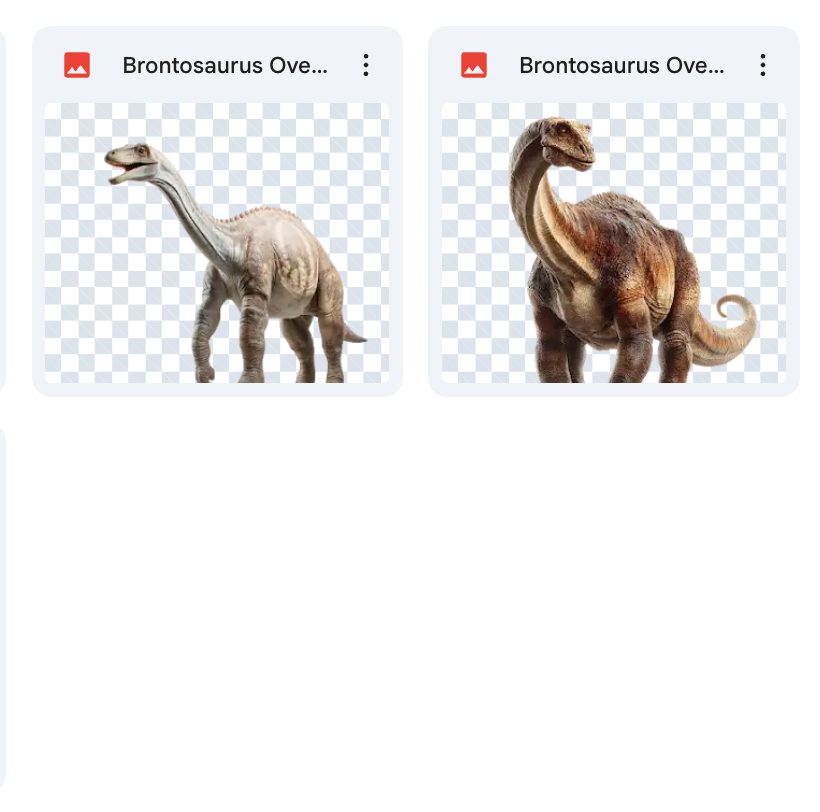Click the left card's "Brontosaurus Ove..." title
The image size is (820, 812).
[x=225, y=66]
